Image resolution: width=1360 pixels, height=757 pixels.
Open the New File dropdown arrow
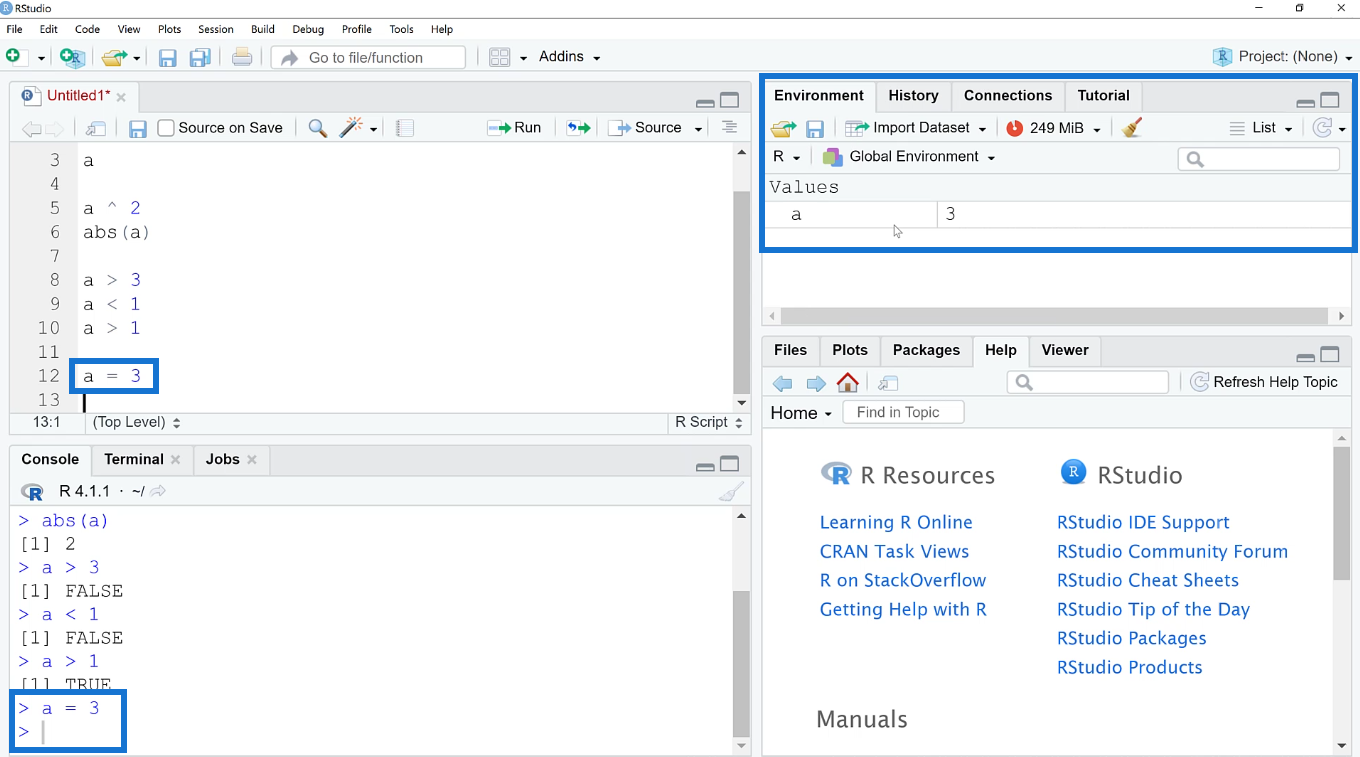click(x=41, y=58)
